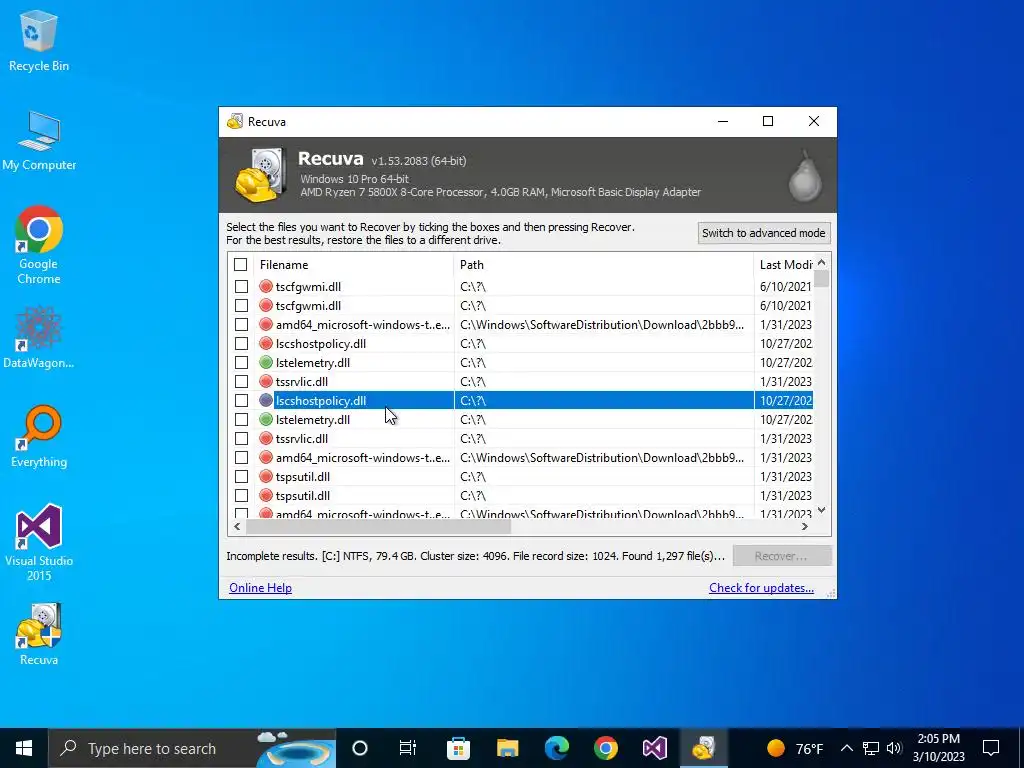Open the Recuva desktop shortcut
The image size is (1024, 768).
39,634
